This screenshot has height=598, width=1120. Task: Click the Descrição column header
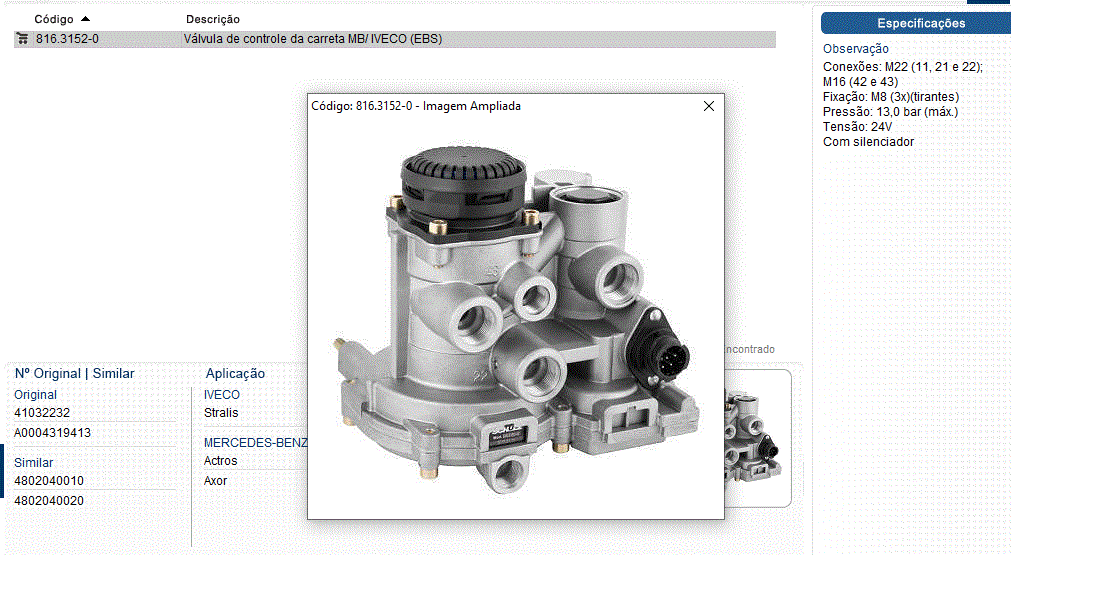(x=212, y=19)
